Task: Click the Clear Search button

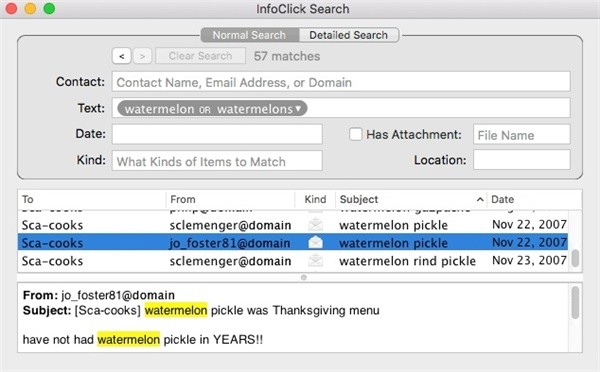Action: point(201,56)
